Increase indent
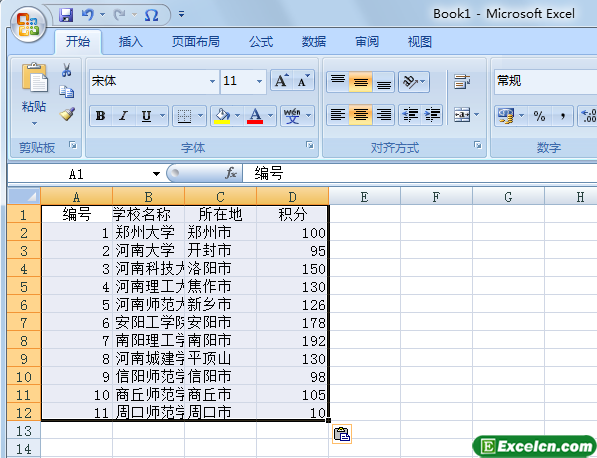This screenshot has height=458, width=597. coord(432,115)
